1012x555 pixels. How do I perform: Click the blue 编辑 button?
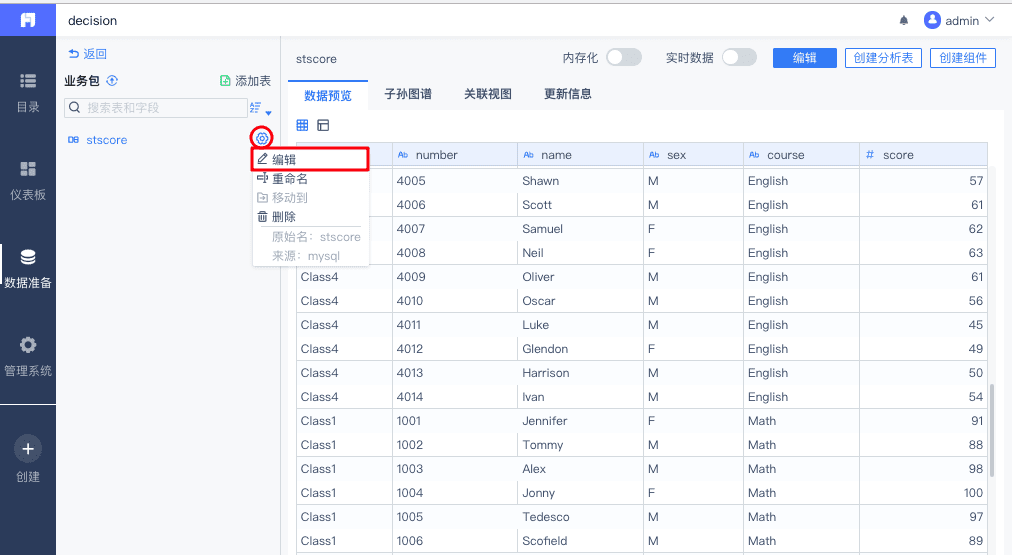click(x=805, y=58)
